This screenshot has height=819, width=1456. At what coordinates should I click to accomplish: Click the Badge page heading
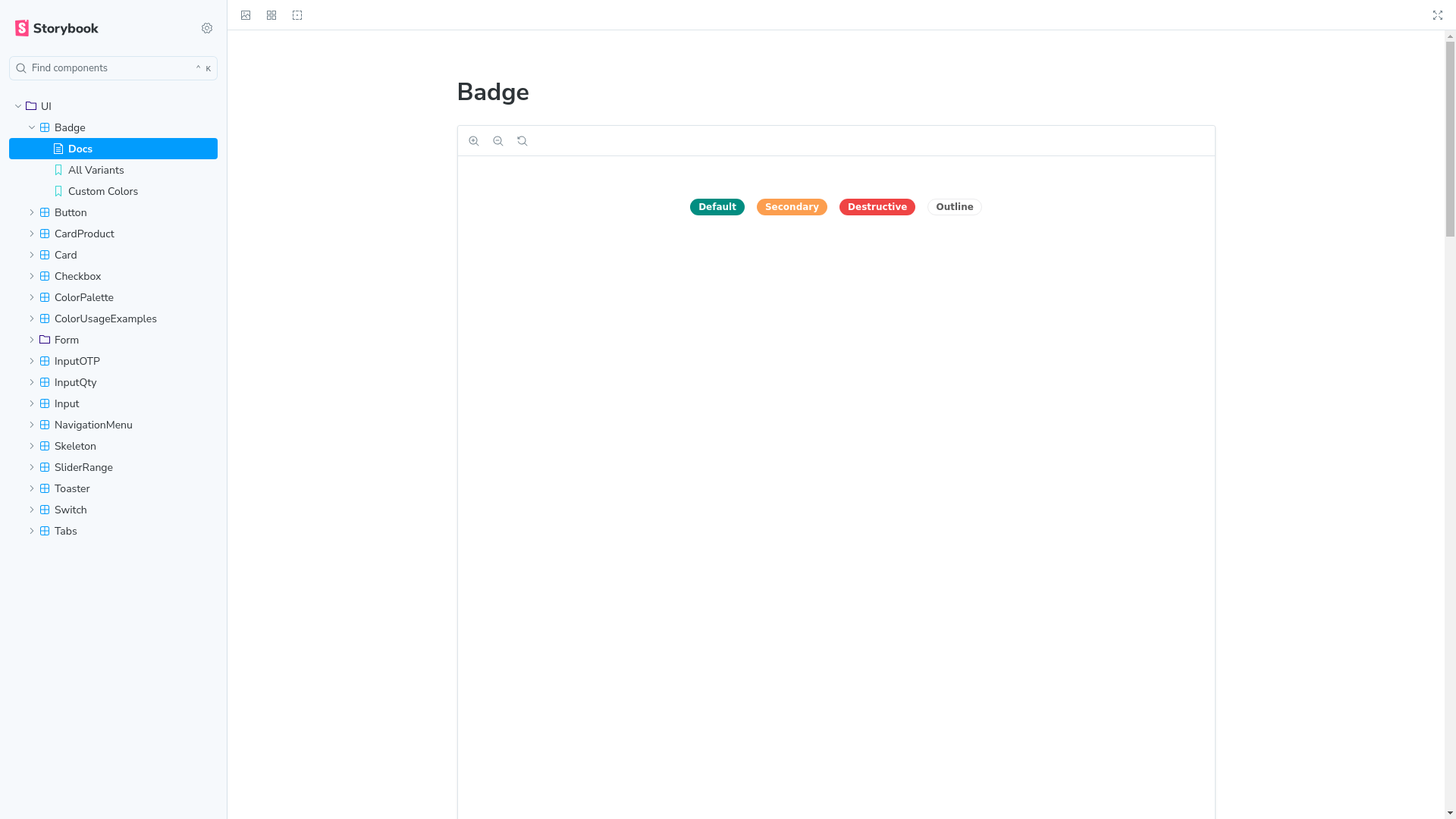pyautogui.click(x=493, y=93)
